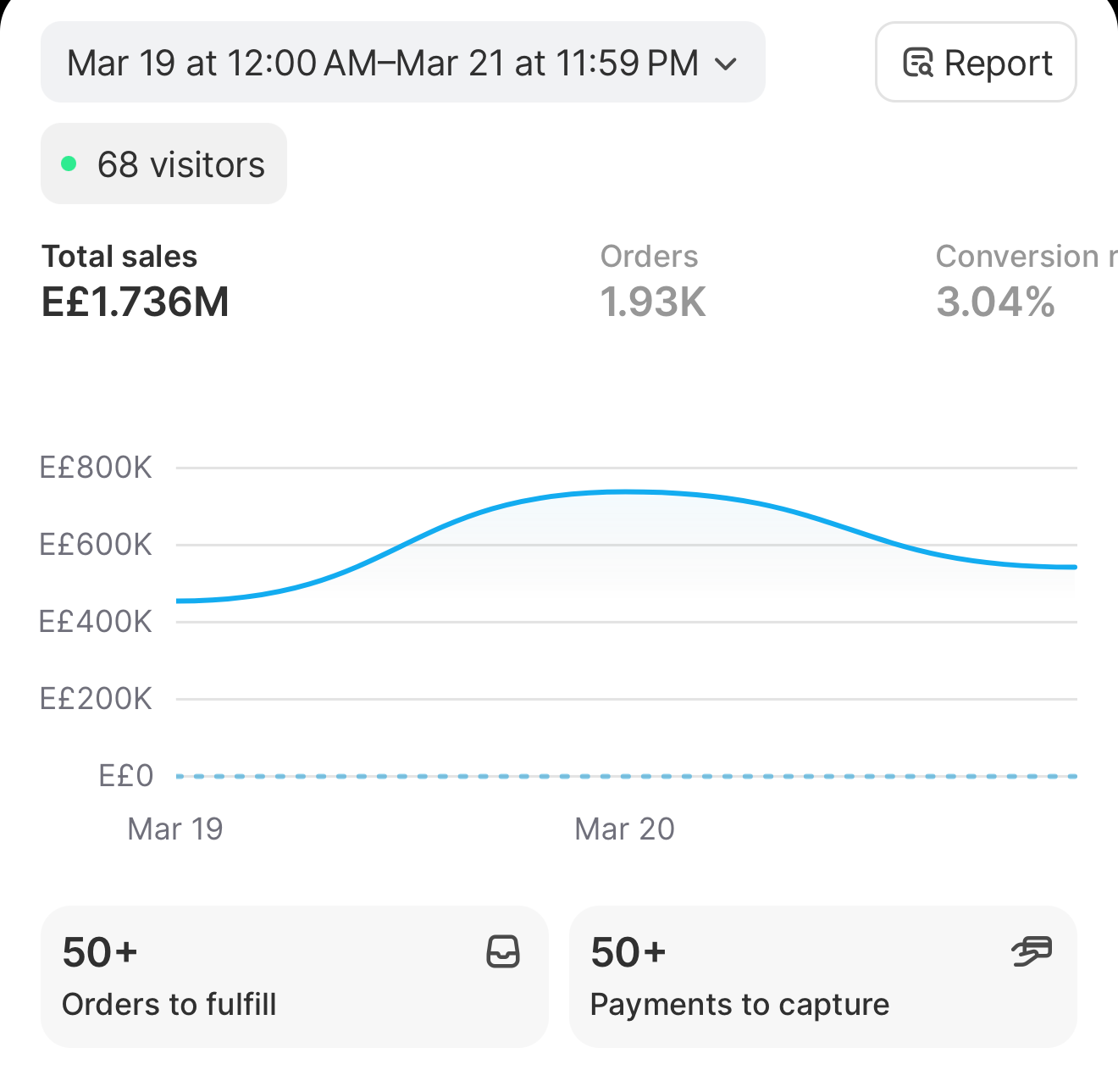This screenshot has height=1092, width=1118.
Task: Open the Payments to capture card
Action: point(823,977)
